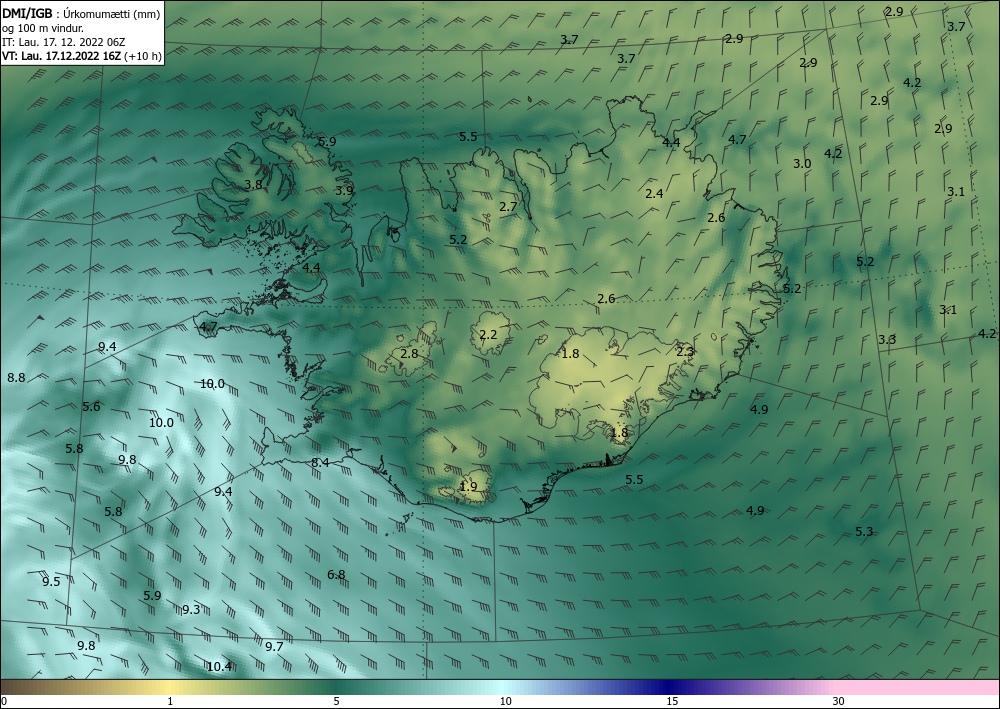Select the 30 label on the color scale
Screen dimensions: 1000x709
click(839, 702)
